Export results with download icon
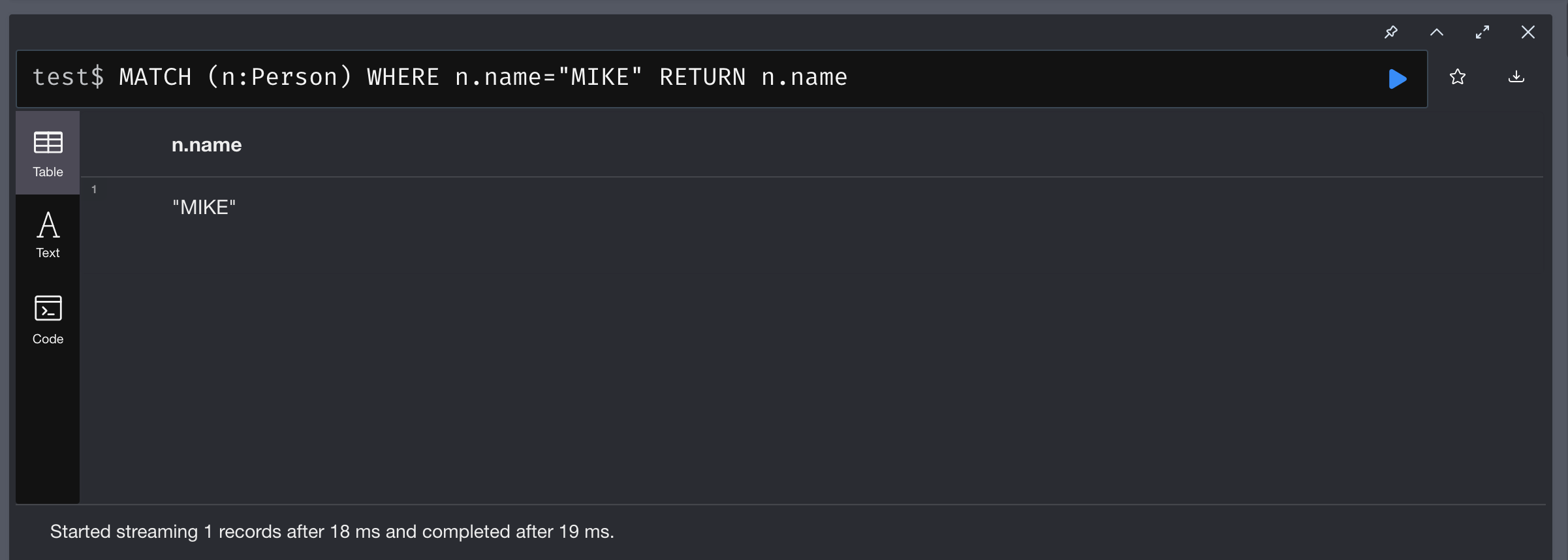 1516,77
